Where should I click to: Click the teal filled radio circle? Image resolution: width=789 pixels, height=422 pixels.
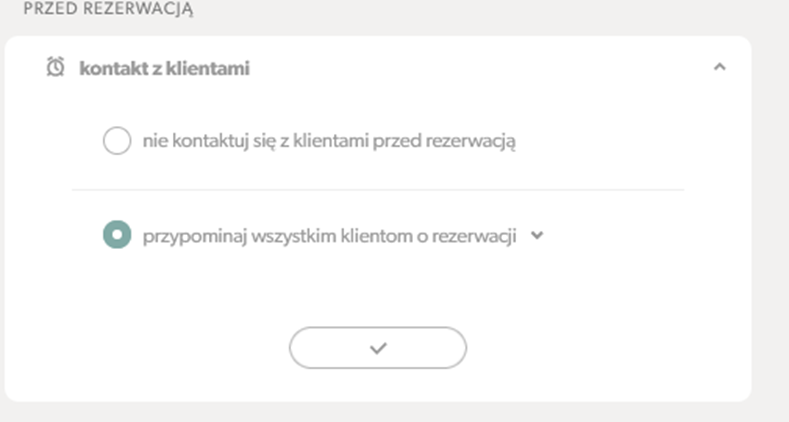(x=117, y=234)
